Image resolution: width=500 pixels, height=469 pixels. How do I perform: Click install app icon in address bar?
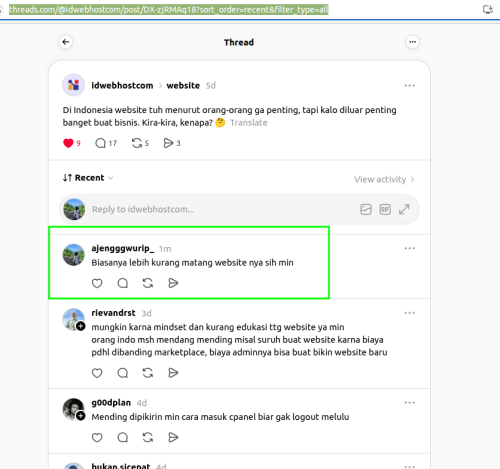point(488,9)
